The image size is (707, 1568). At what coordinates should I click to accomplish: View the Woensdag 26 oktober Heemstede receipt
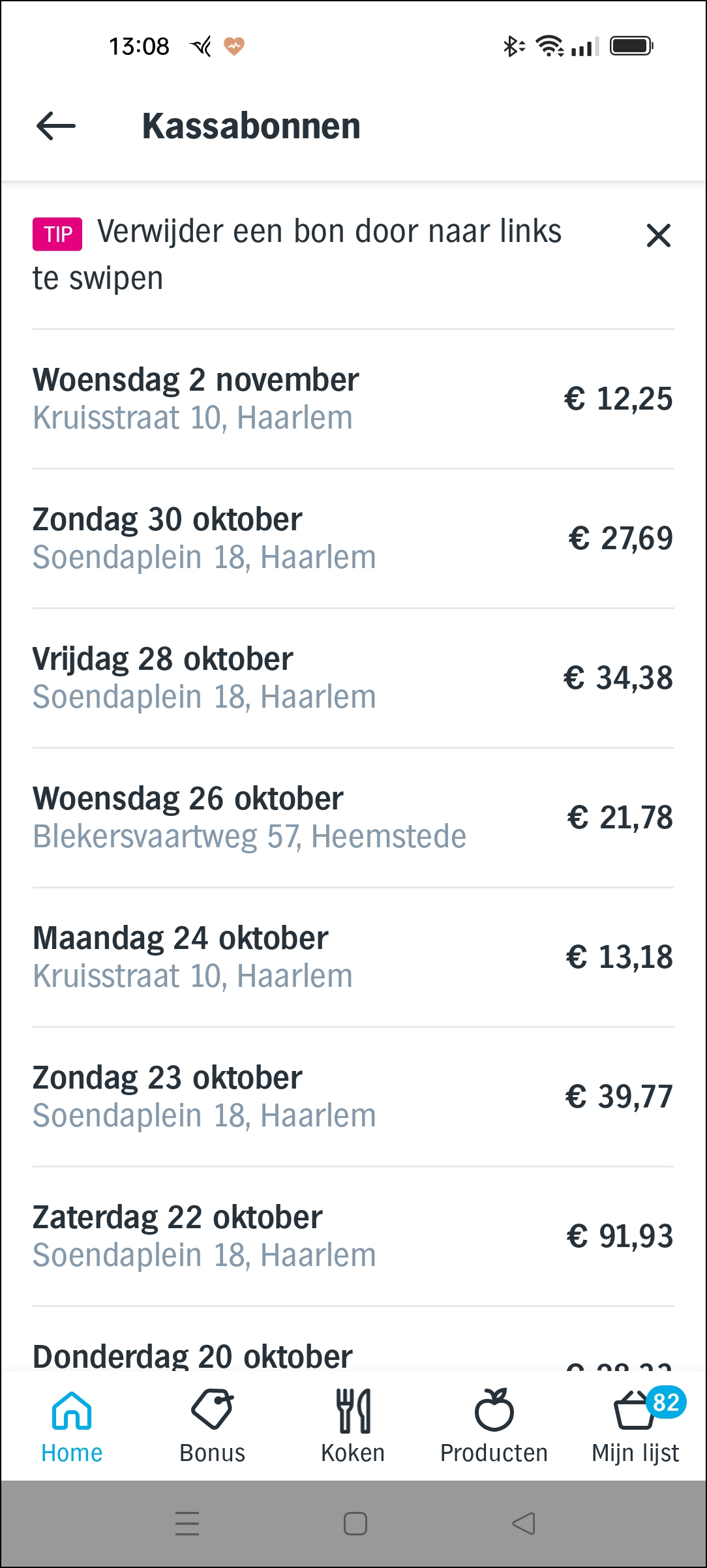click(353, 818)
